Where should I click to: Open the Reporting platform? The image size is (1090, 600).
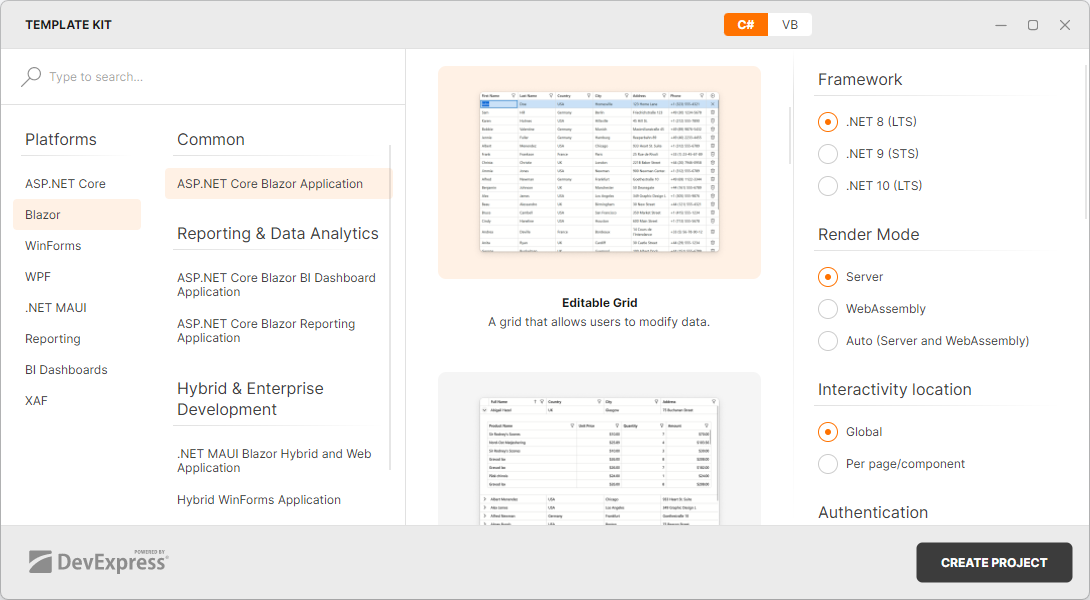[53, 339]
